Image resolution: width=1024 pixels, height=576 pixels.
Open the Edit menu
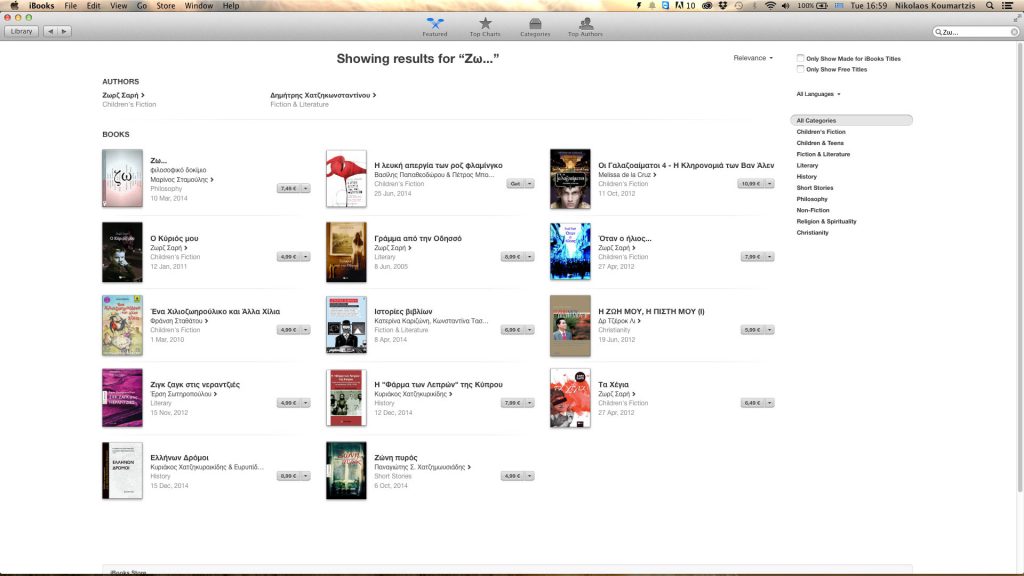(x=93, y=5)
